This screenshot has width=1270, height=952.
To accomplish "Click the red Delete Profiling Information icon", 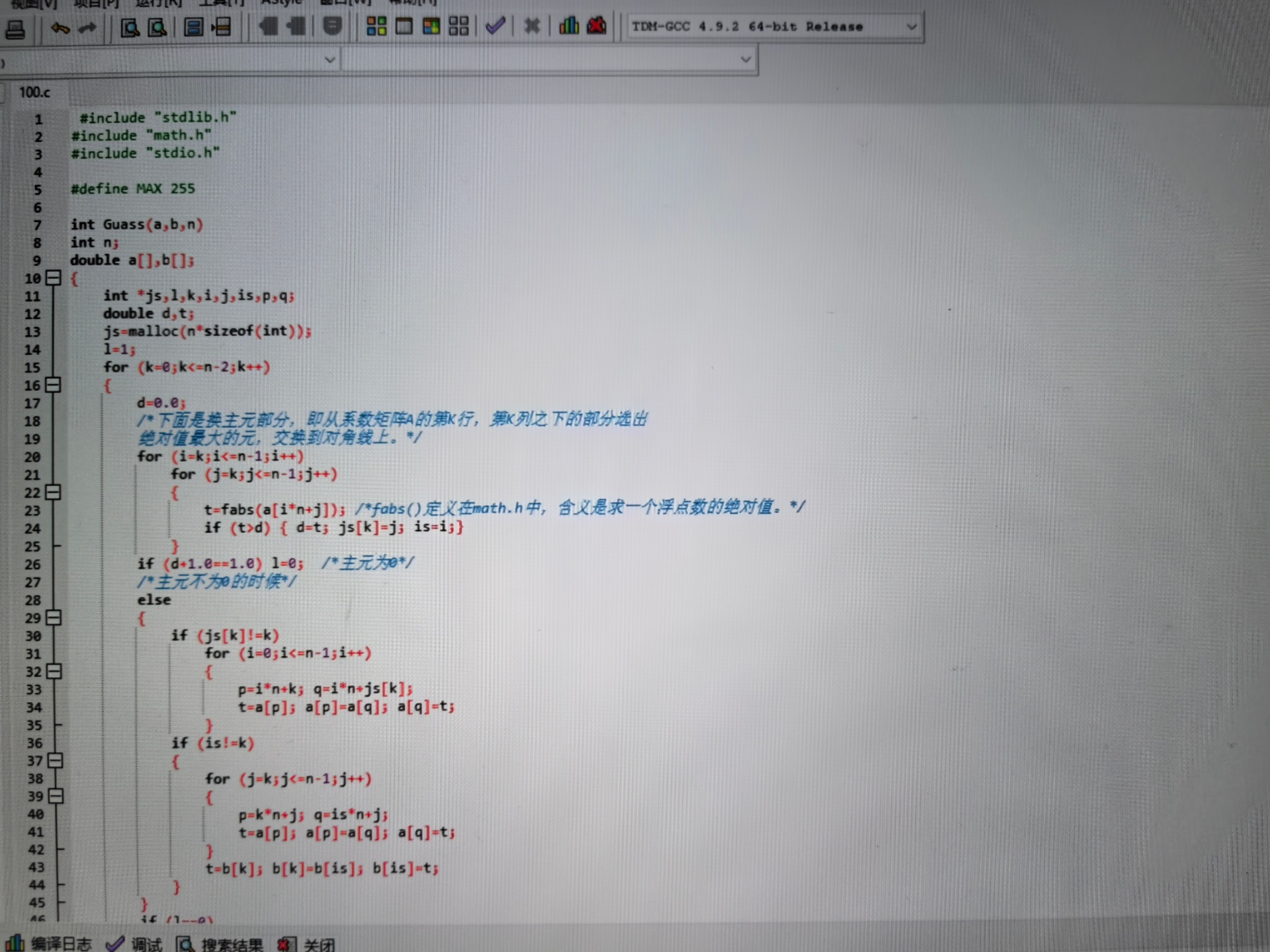I will point(597,26).
